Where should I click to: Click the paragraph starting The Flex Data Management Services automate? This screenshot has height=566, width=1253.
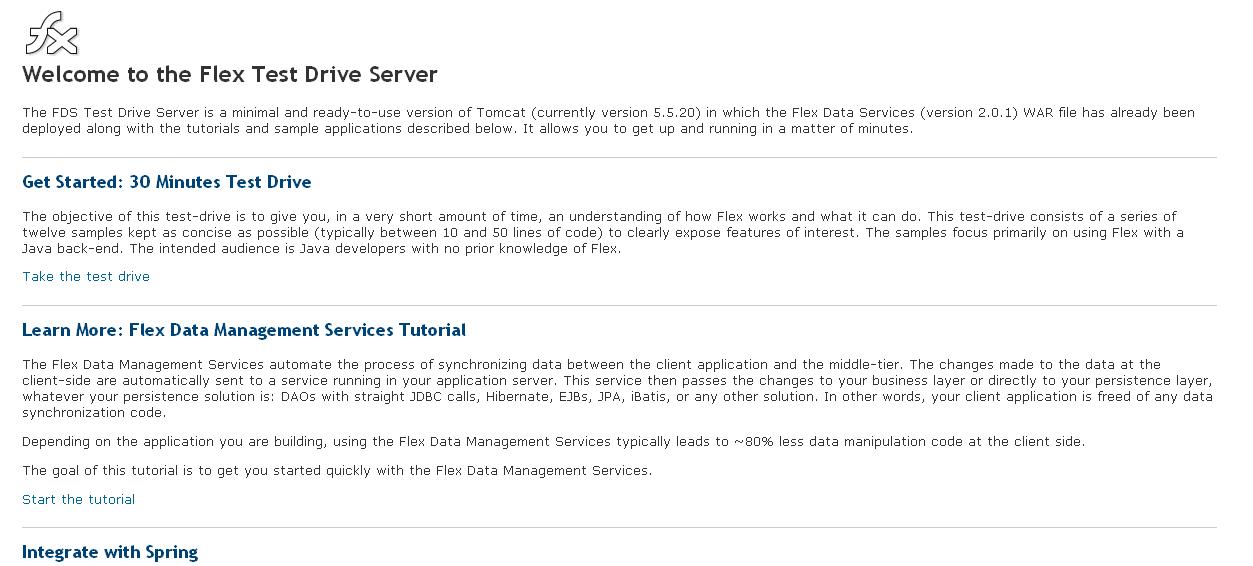pyautogui.click(x=617, y=388)
